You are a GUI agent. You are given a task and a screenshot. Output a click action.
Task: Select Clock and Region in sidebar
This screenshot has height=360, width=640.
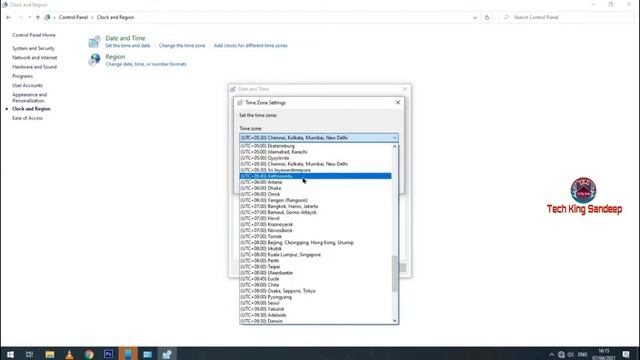click(31, 109)
